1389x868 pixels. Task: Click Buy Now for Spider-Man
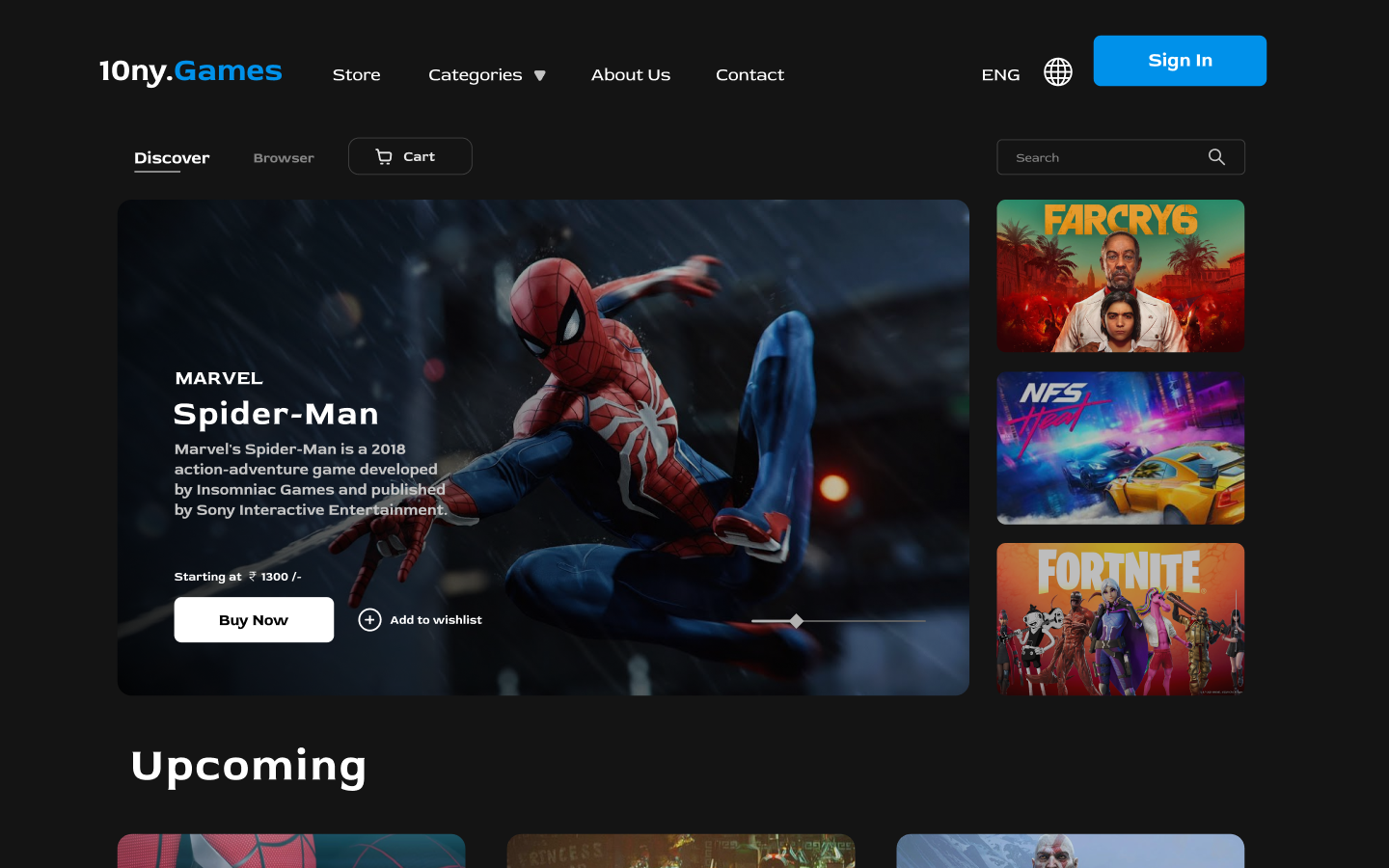[x=254, y=620]
